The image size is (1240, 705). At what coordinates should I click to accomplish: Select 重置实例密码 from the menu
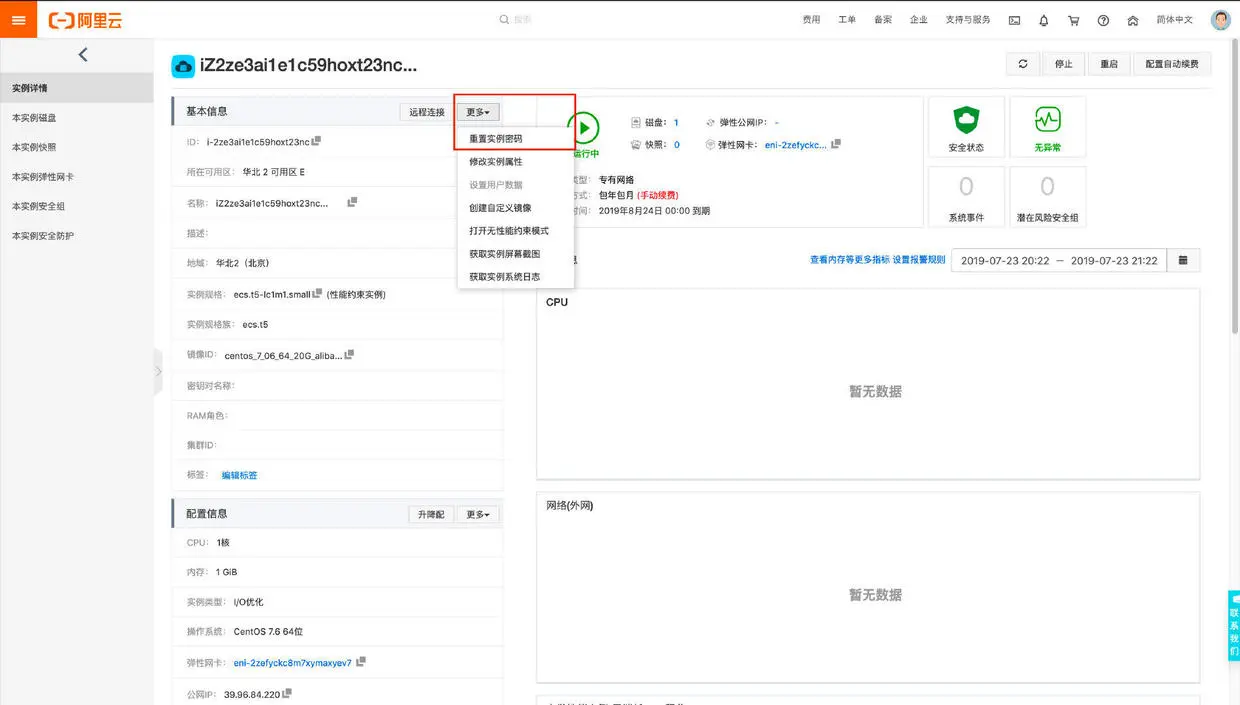496,138
